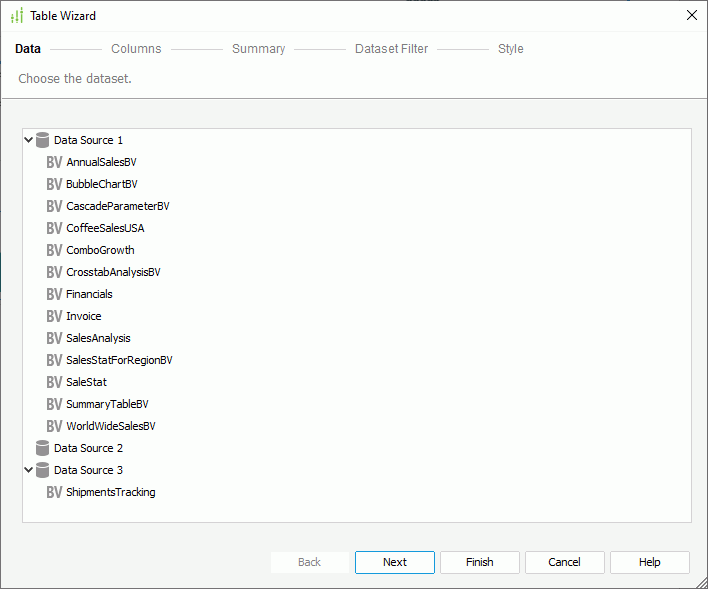Click the BV icon beside BubbleChartBV
The height and width of the screenshot is (589, 708).
pyautogui.click(x=54, y=184)
